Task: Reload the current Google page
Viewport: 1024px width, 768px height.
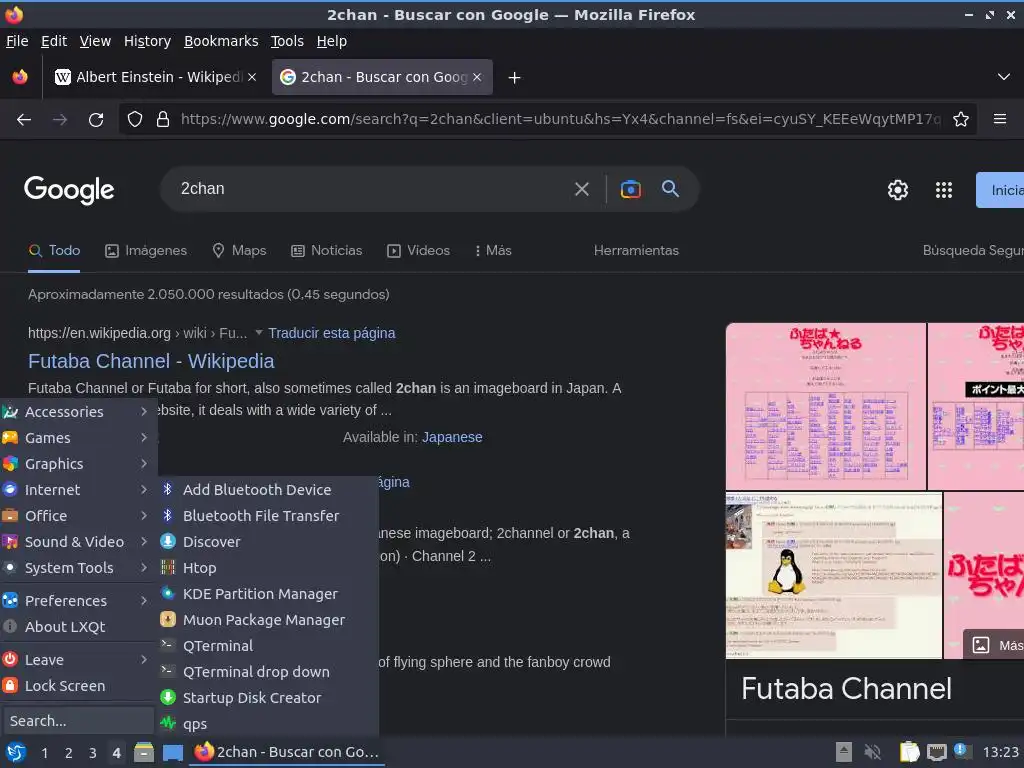Action: [96, 120]
